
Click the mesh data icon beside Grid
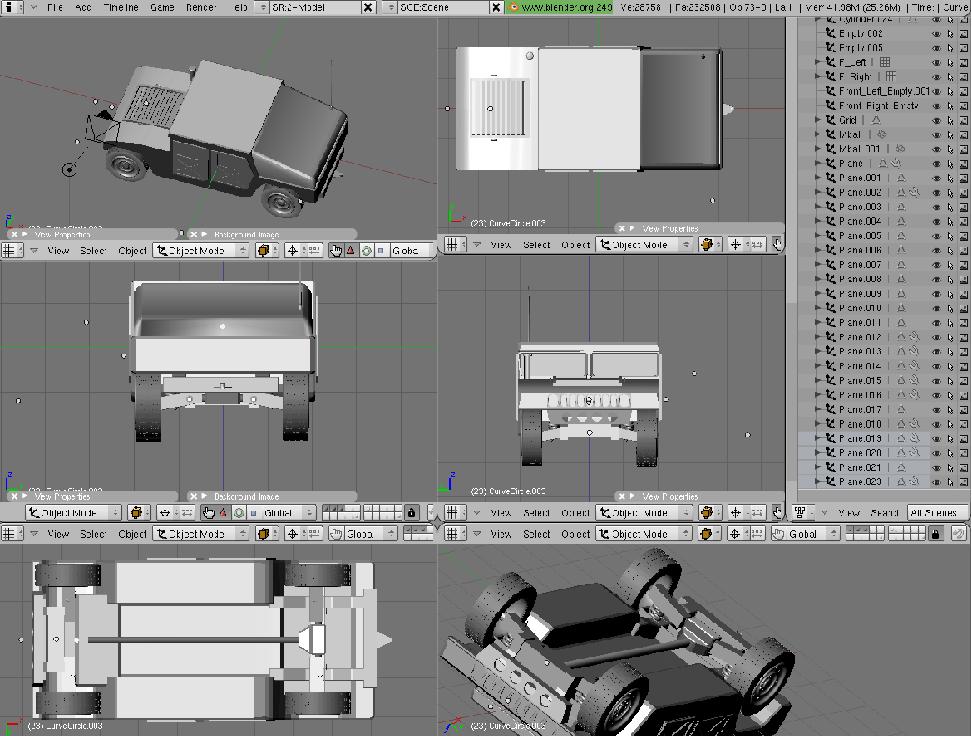[x=876, y=120]
